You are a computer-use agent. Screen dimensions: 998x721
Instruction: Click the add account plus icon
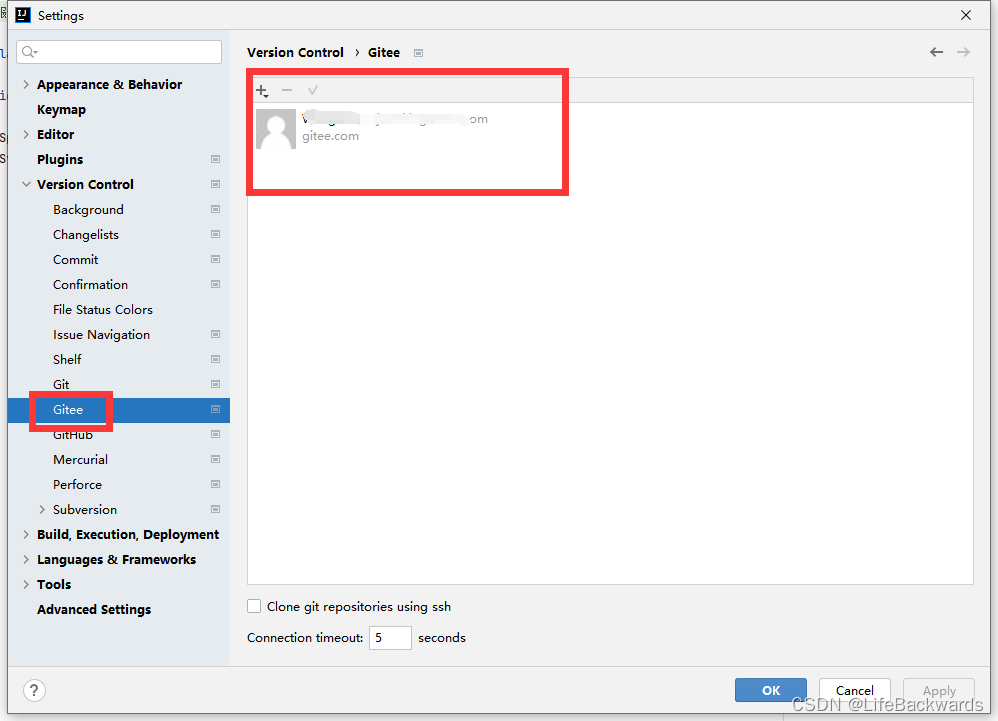click(x=262, y=90)
